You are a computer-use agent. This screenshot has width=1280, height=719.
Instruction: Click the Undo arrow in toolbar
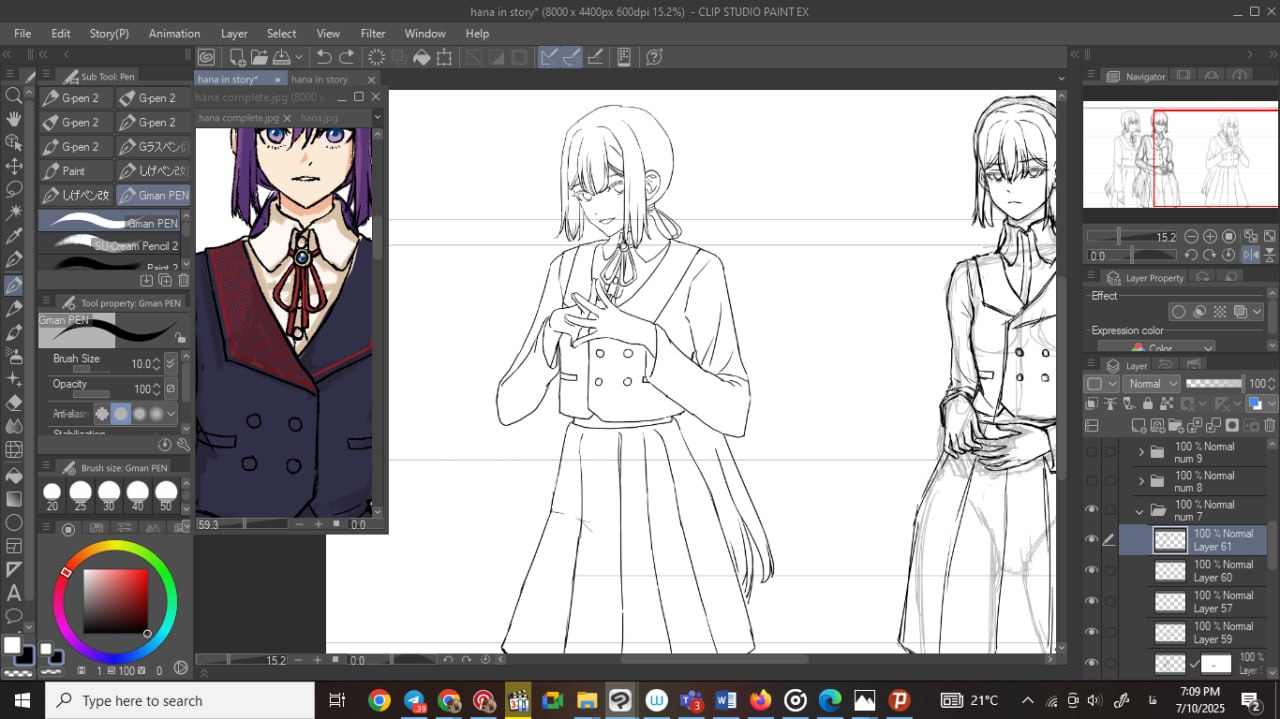pyautogui.click(x=324, y=57)
